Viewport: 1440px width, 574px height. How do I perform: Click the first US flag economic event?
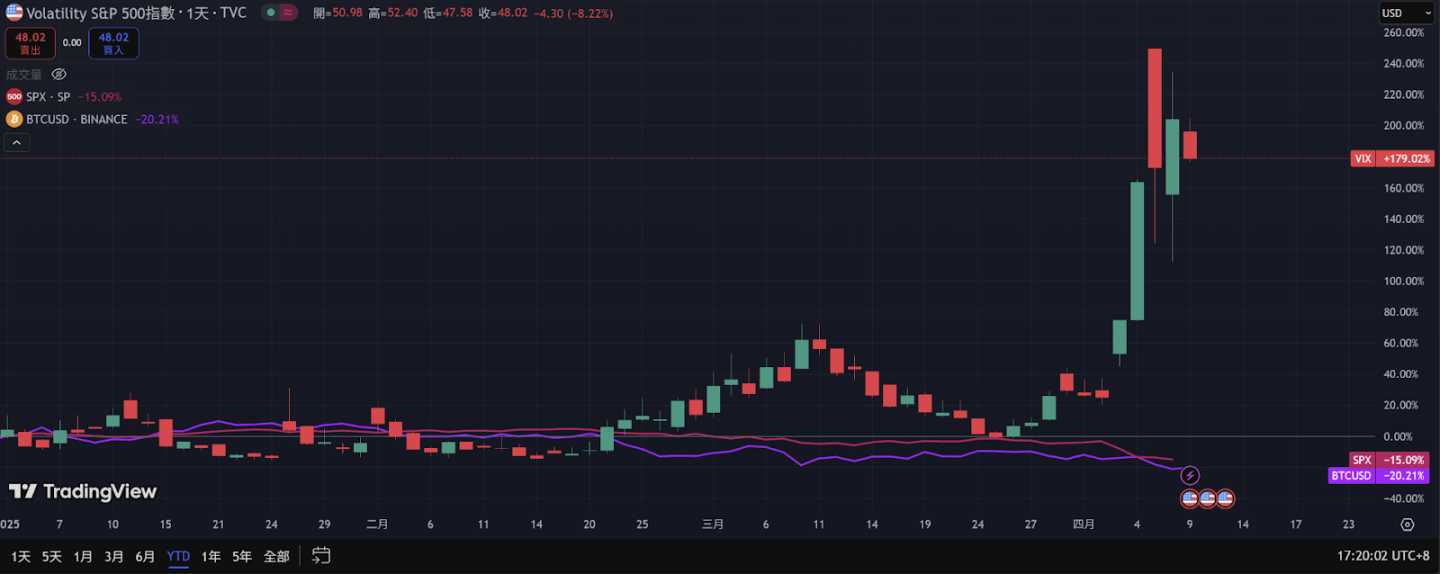click(x=1189, y=497)
